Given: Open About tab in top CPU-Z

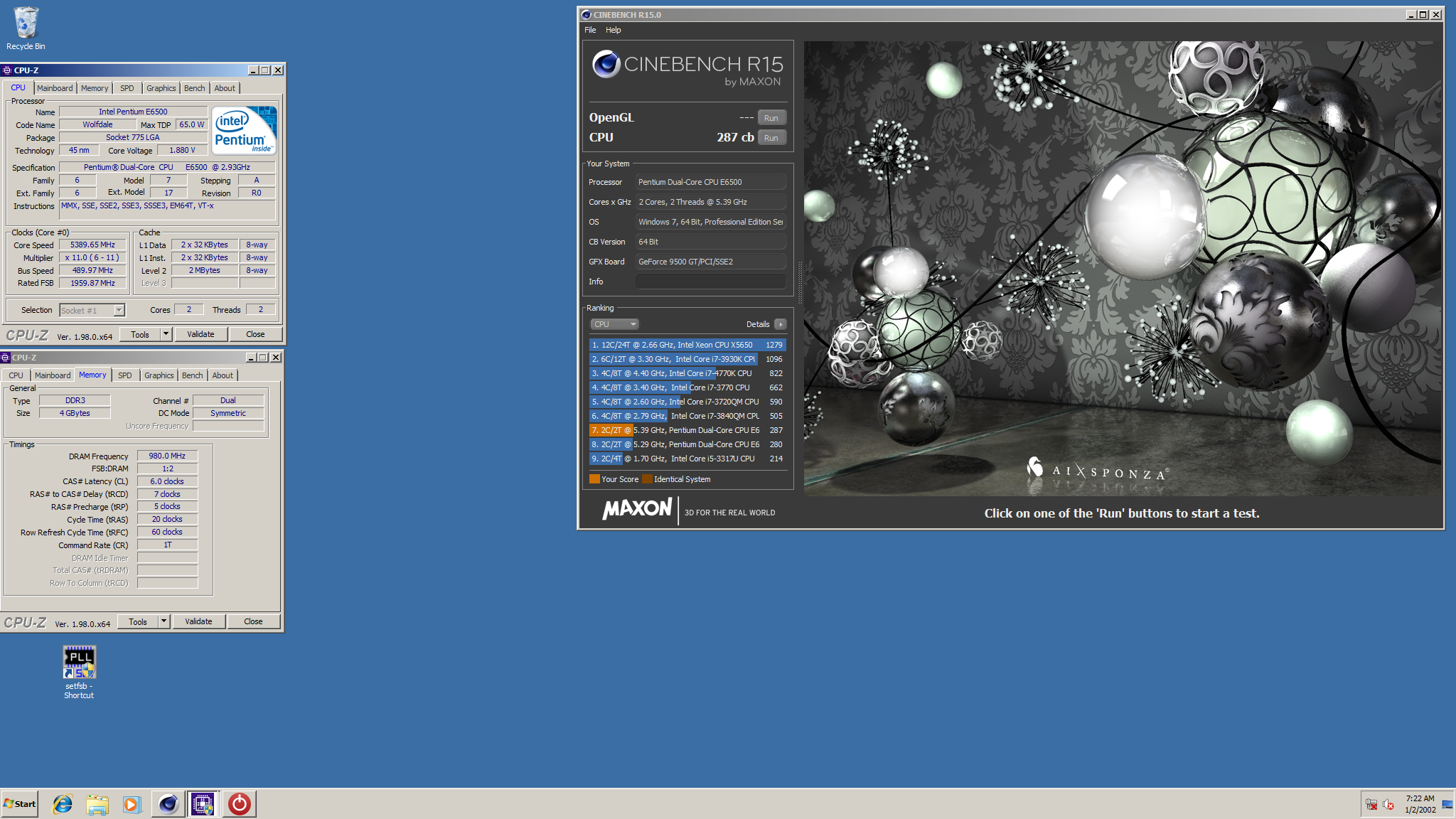Looking at the screenshot, I should click(225, 88).
